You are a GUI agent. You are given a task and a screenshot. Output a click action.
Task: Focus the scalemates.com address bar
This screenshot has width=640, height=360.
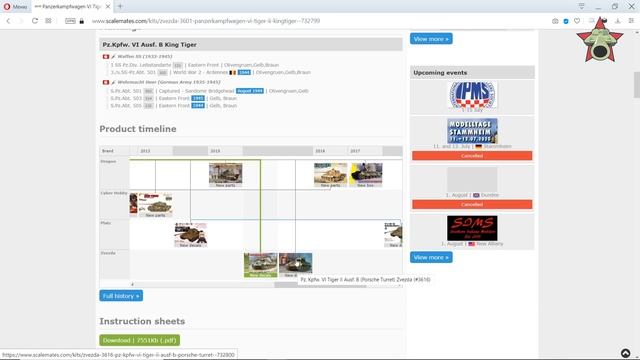coord(206,21)
